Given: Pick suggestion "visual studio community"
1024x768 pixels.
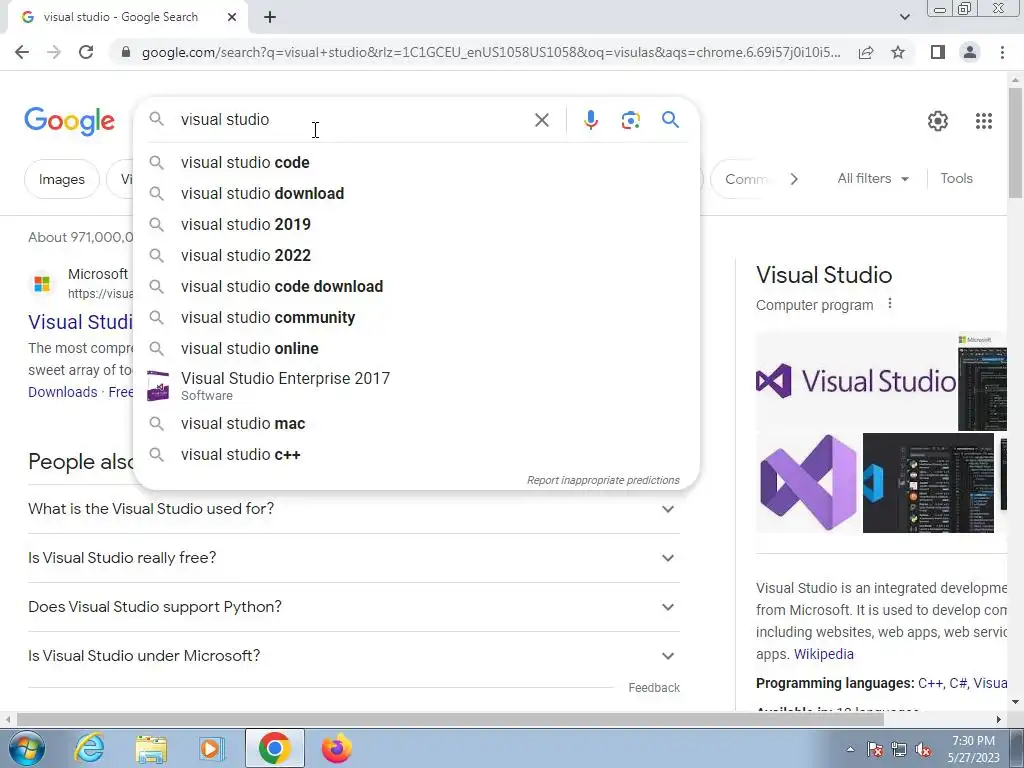Looking at the screenshot, I should tap(416, 317).
